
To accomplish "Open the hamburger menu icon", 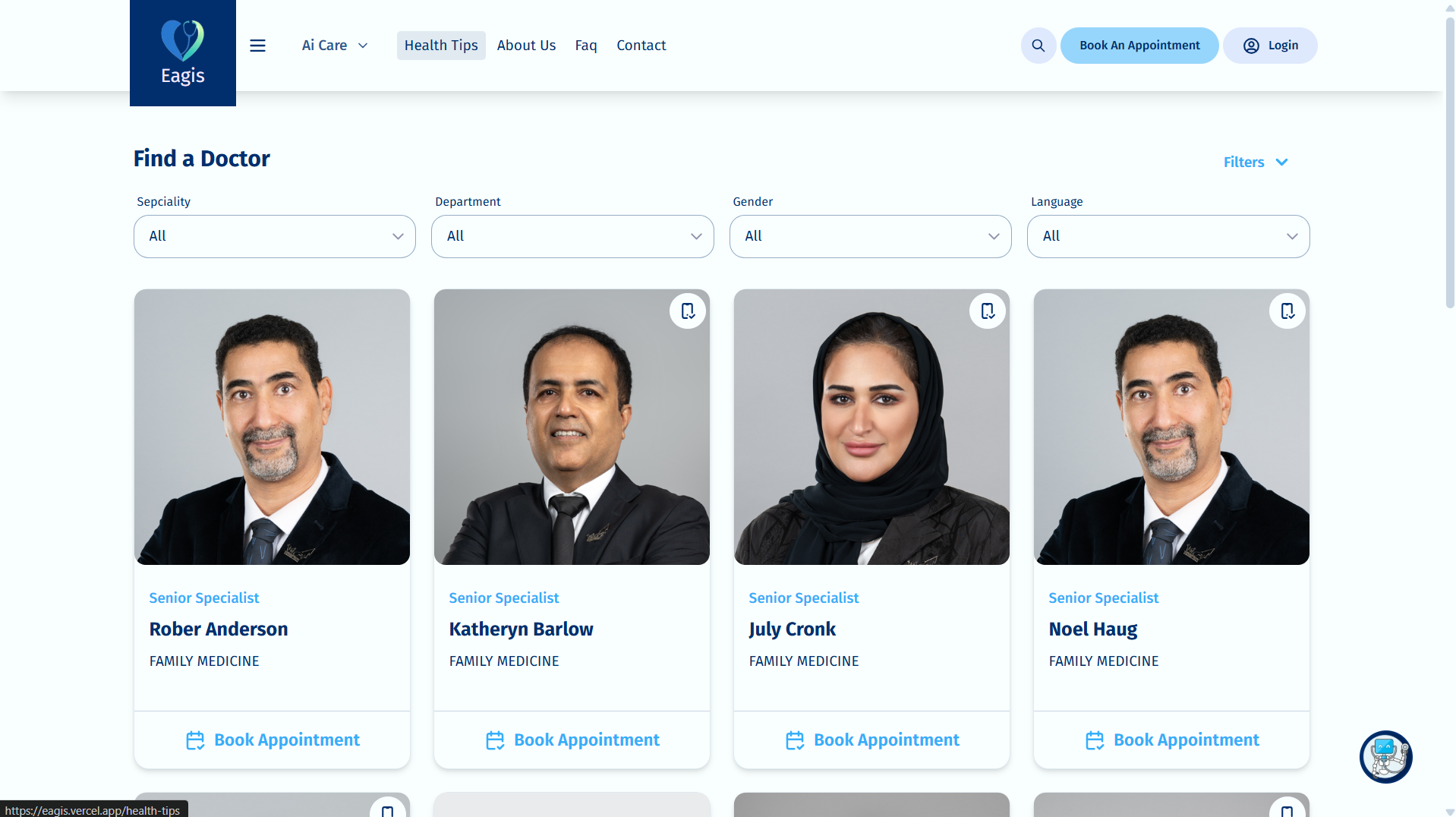I will [257, 46].
